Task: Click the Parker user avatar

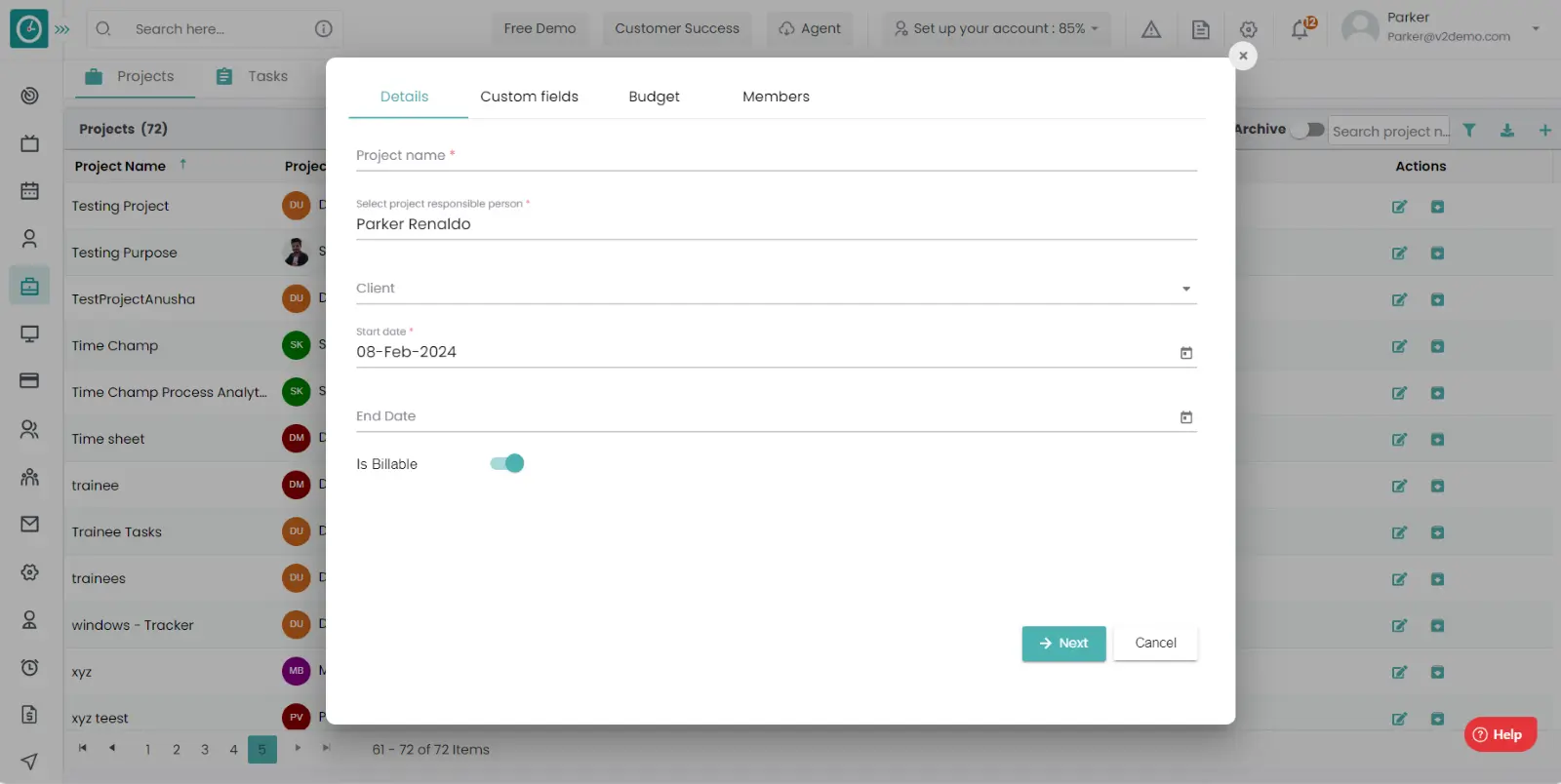Action: tap(1360, 28)
